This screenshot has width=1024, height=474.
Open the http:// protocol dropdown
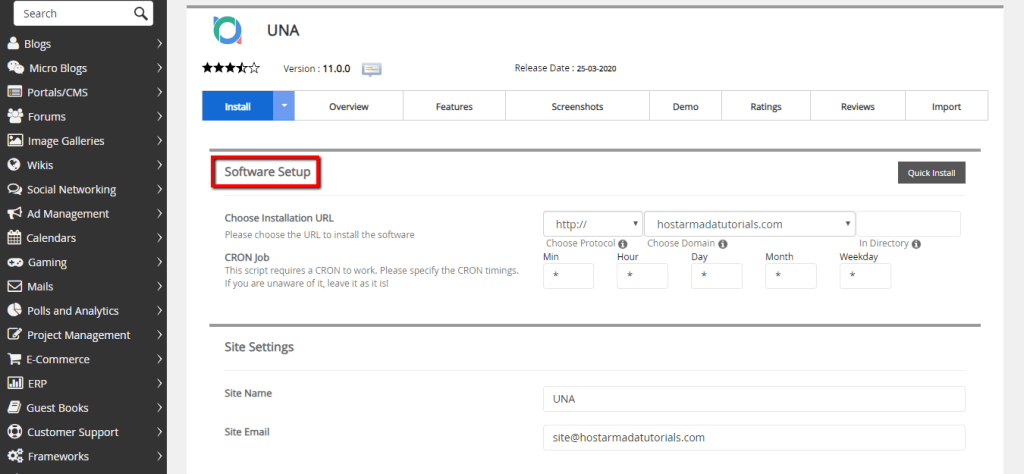[x=593, y=224]
